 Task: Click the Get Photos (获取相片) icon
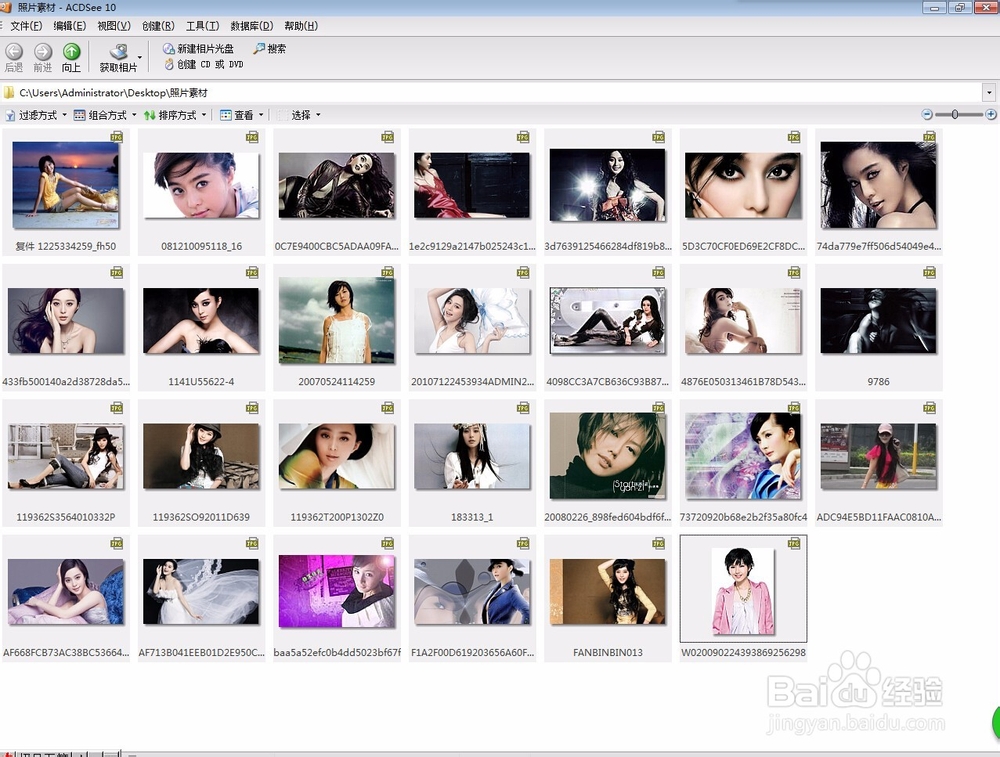click(x=119, y=52)
